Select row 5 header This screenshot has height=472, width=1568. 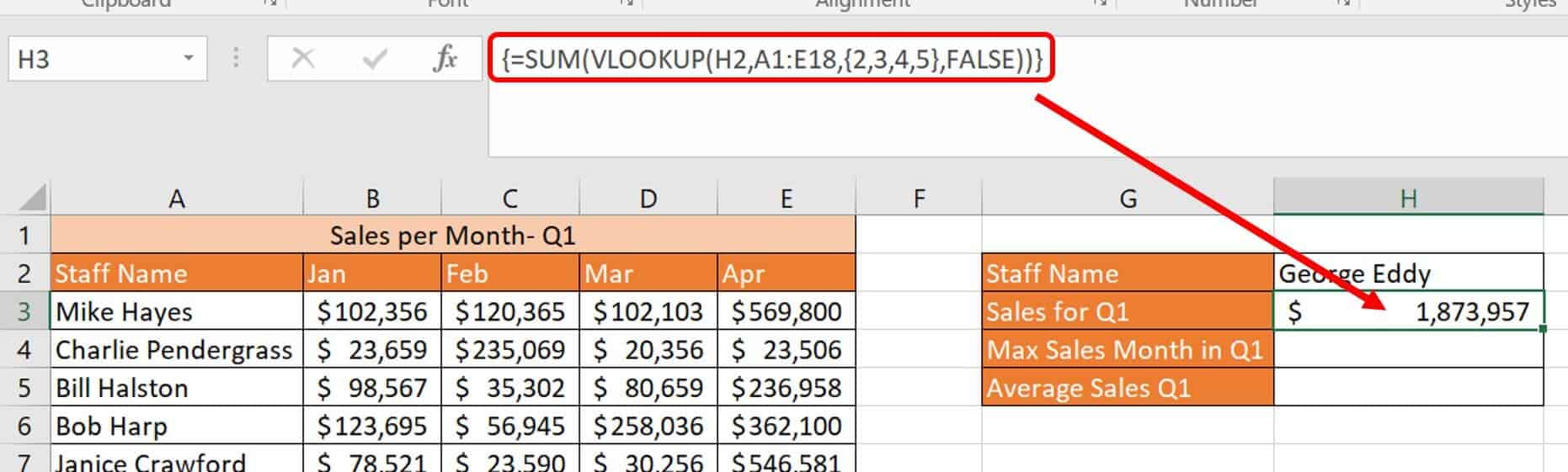point(24,388)
